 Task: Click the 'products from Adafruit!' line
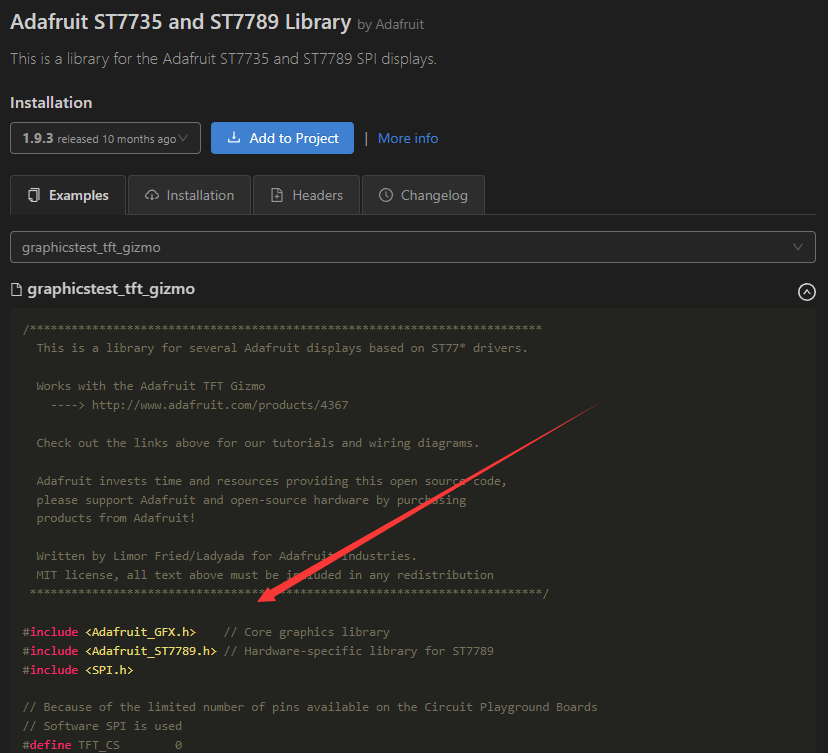point(116,518)
